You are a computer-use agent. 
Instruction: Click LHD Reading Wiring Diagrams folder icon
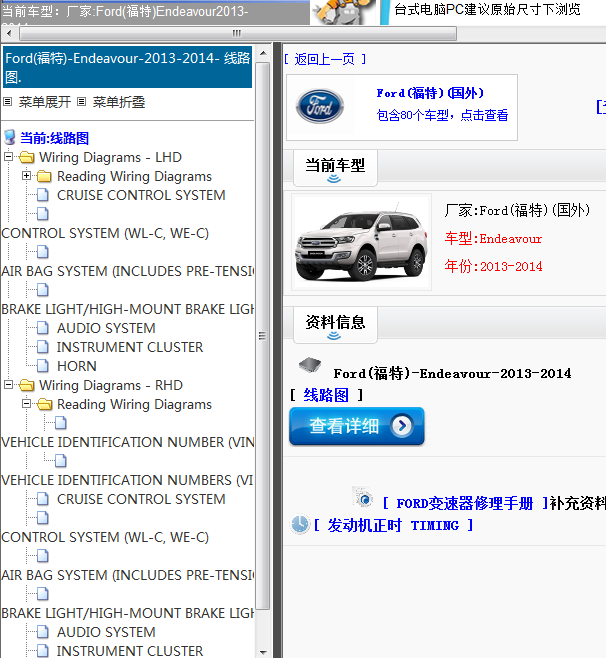(44, 176)
